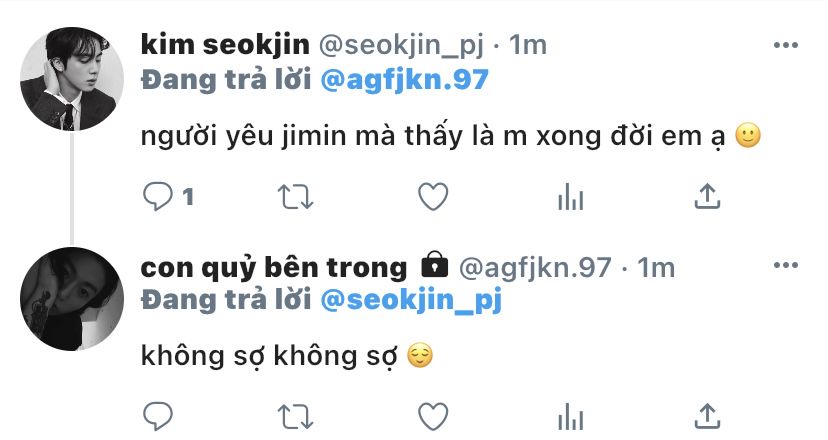Click the @agfjkn.97 reply mention link
The image size is (828, 440).
point(404,80)
